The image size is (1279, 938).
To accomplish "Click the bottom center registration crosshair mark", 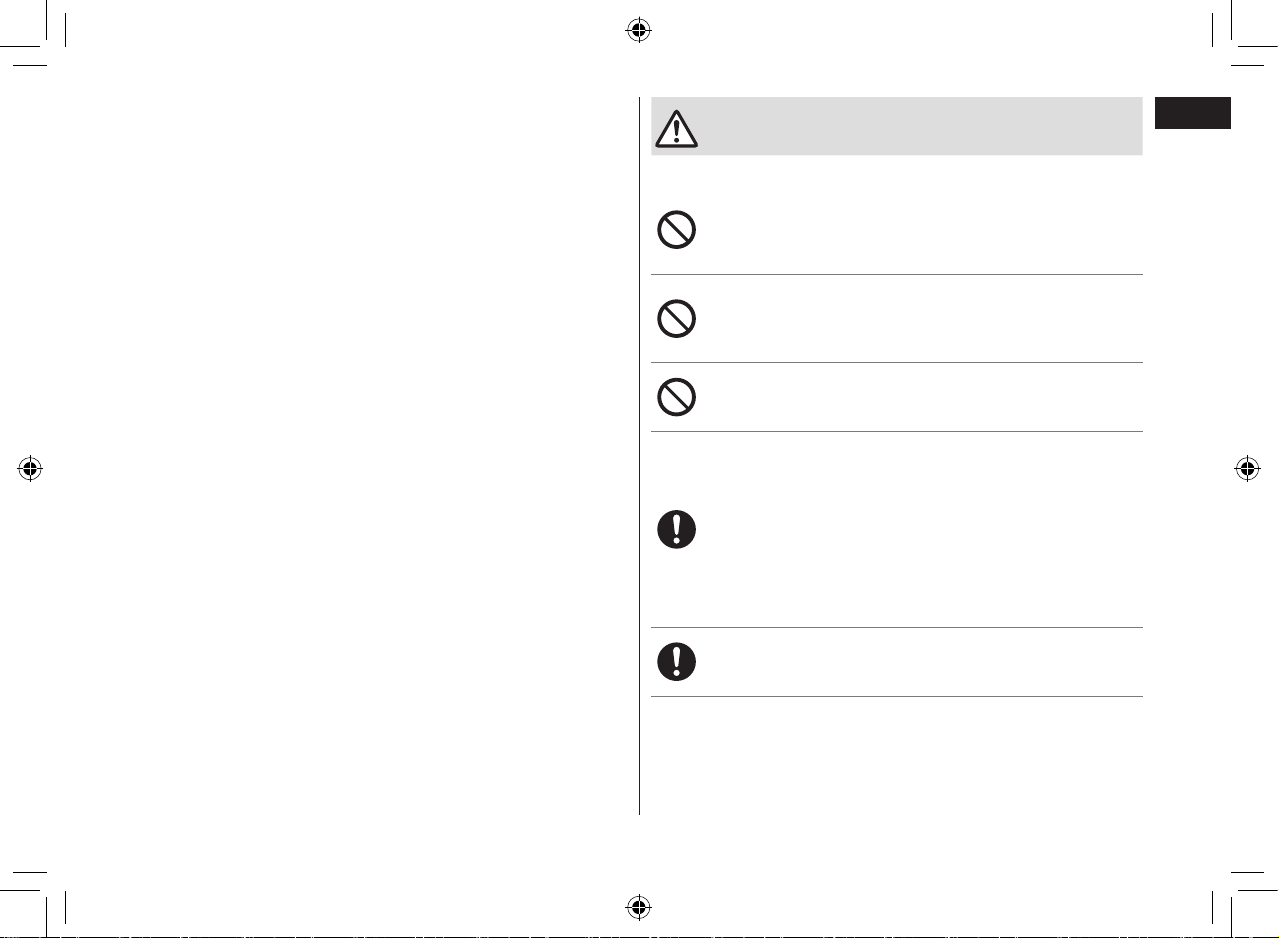I will (638, 907).
